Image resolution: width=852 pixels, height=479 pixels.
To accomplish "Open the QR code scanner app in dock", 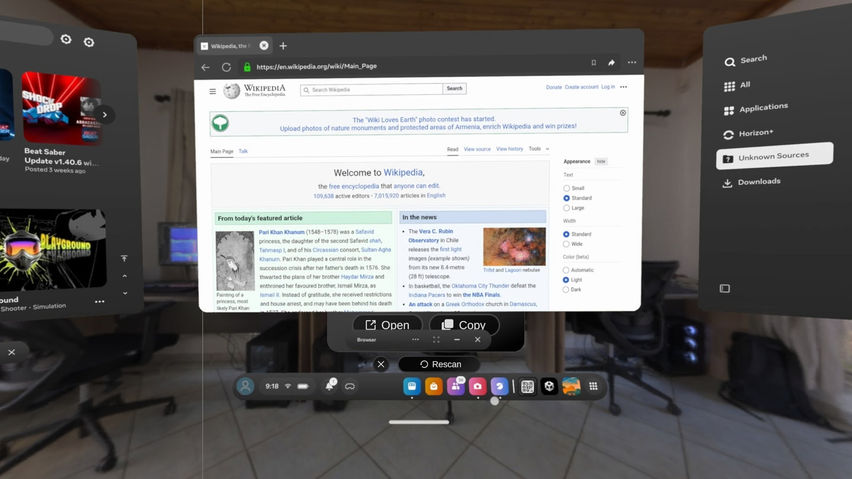I will 527,387.
